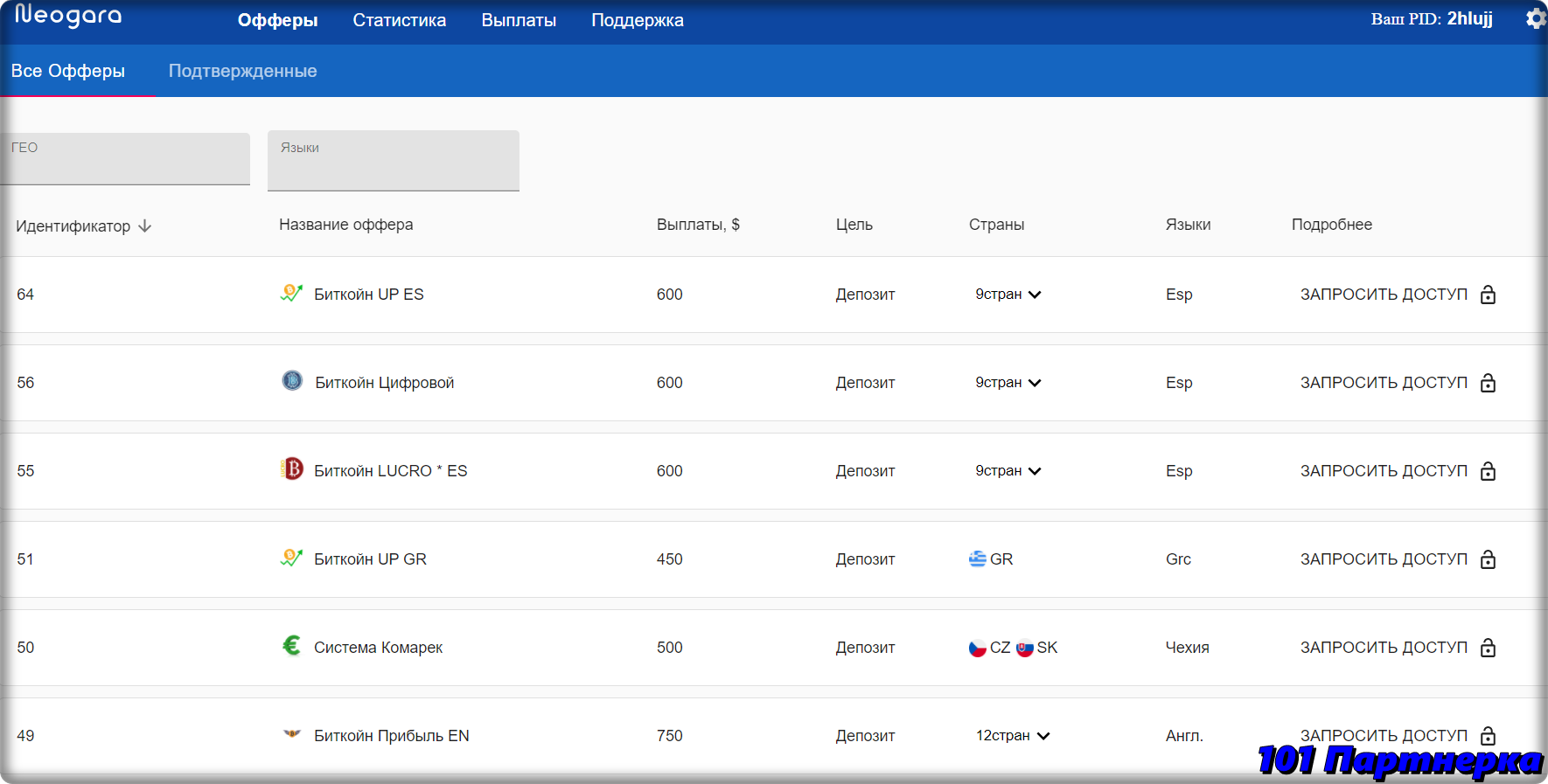Click the Цель column header
The height and width of the screenshot is (784, 1548).
click(854, 225)
